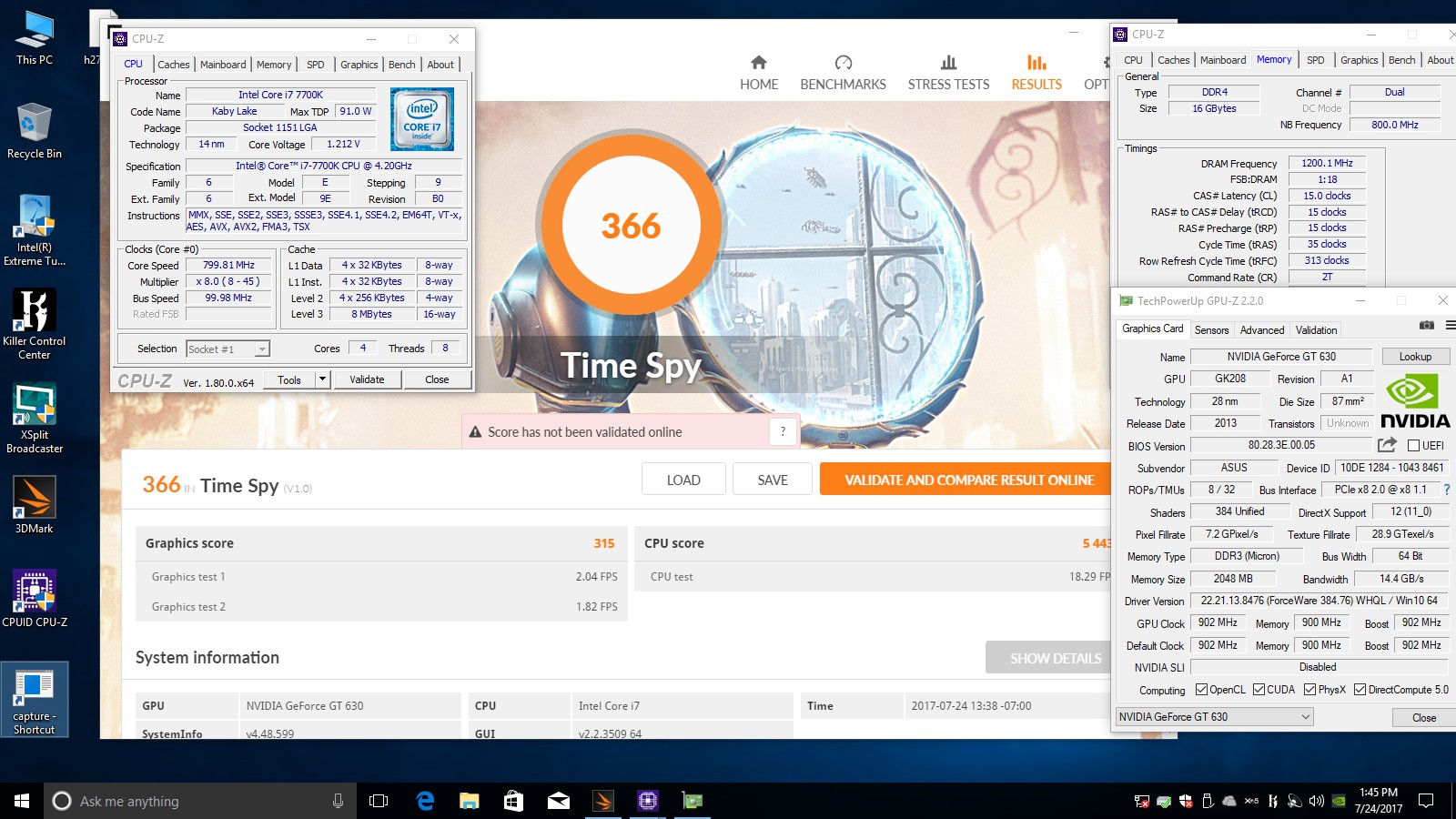The height and width of the screenshot is (819, 1456).
Task: Launch Microsoft Edge from the taskbar
Action: pos(425,801)
